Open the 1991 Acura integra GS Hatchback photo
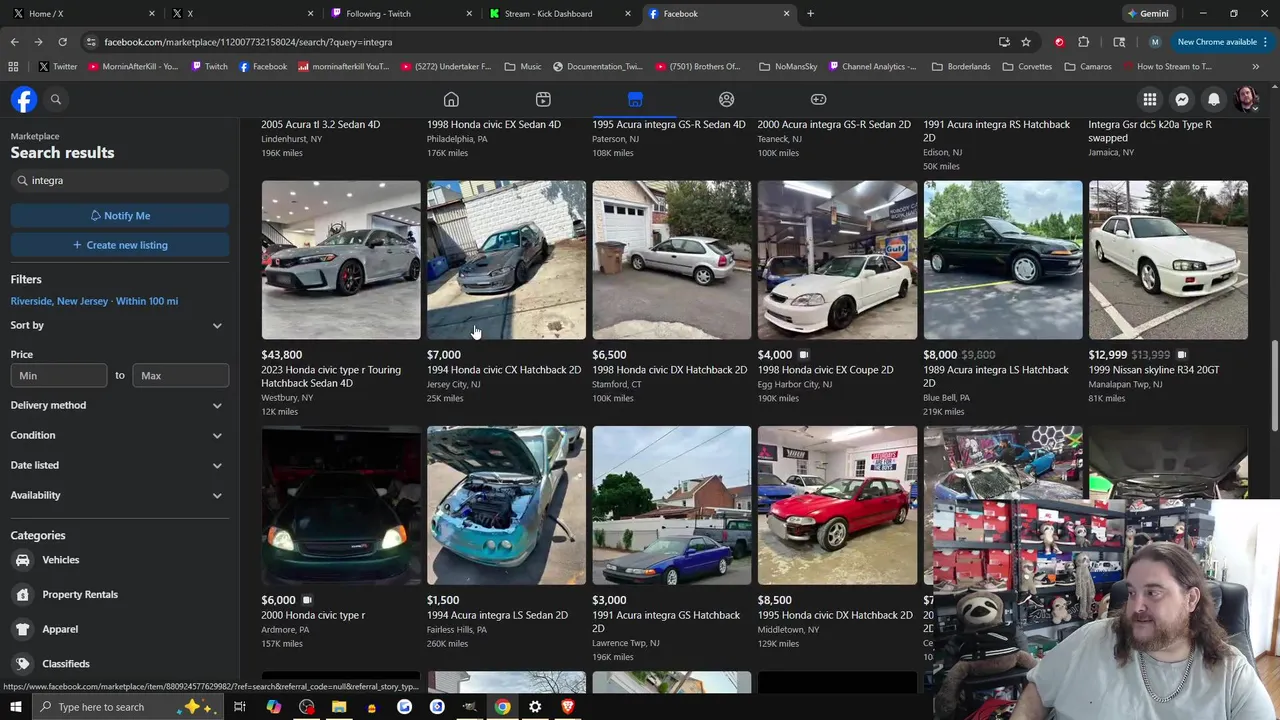 672,506
